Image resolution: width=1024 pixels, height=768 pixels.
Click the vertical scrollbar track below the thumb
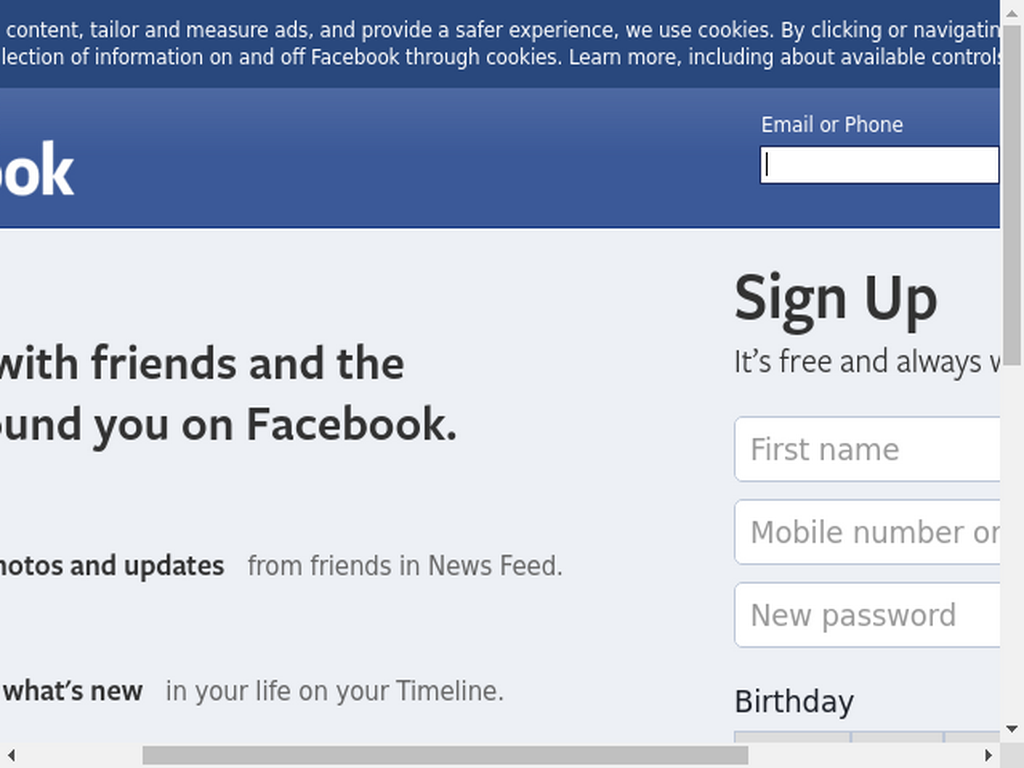point(1012,542)
